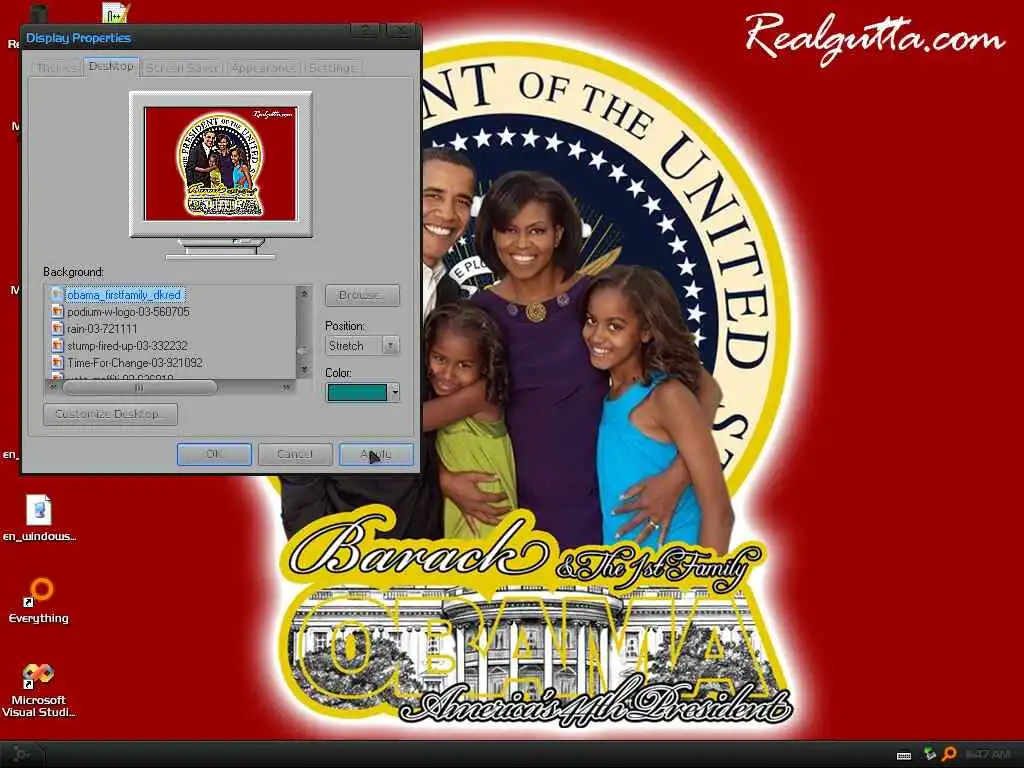Image resolution: width=1024 pixels, height=768 pixels.
Task: Confirm with the OK button
Action: click(214, 454)
